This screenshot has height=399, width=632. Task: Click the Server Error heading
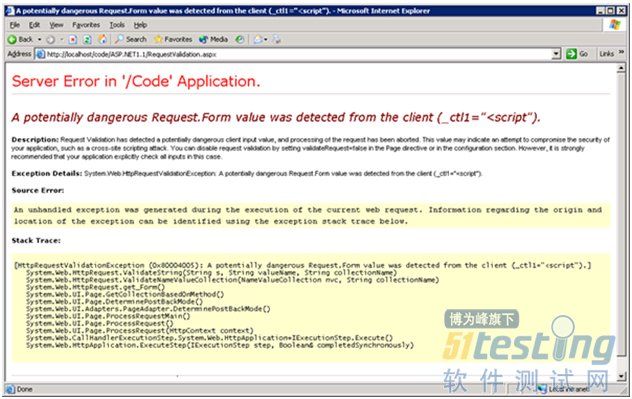(136, 81)
